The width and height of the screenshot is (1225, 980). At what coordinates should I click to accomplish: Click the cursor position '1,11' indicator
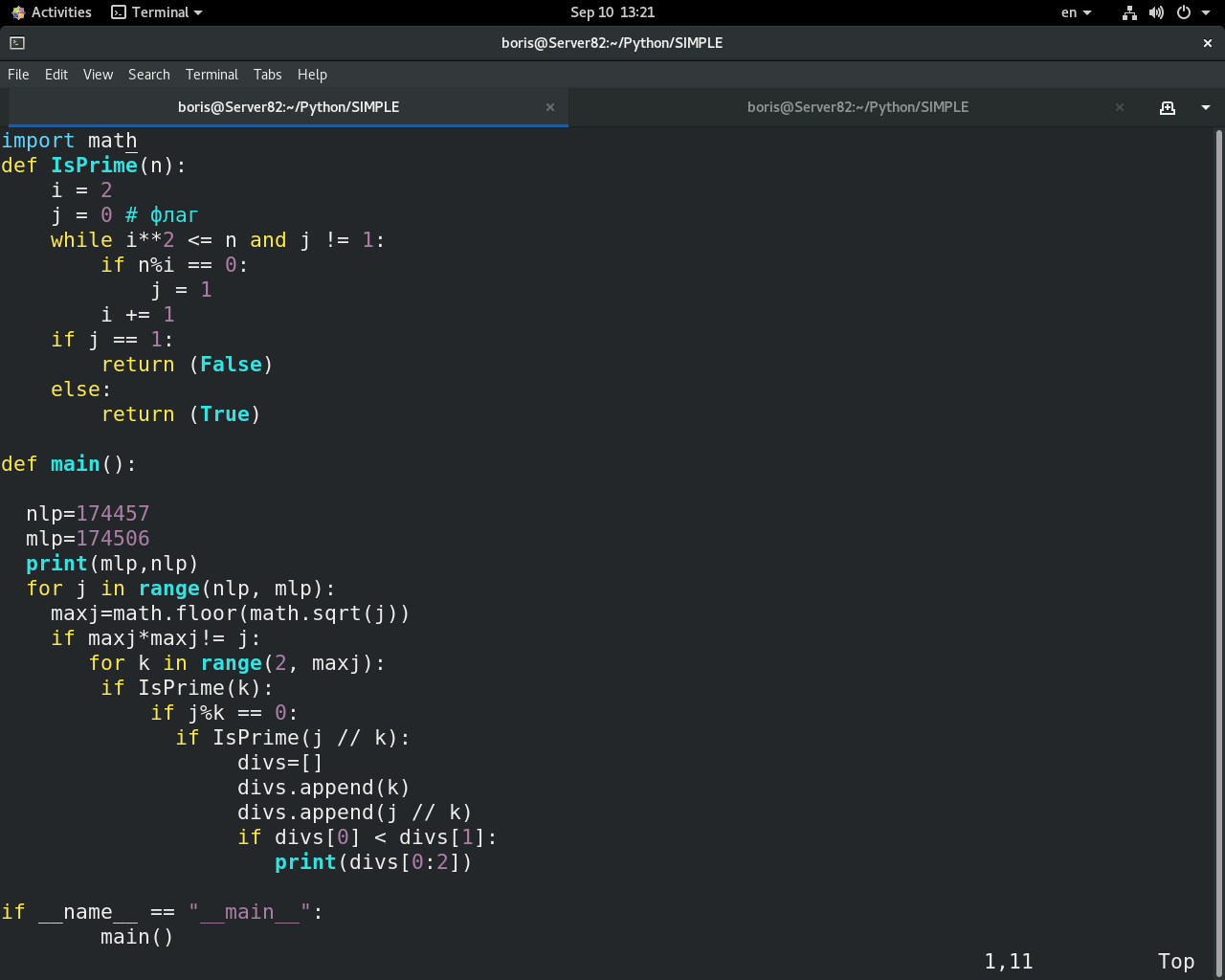point(1009,962)
